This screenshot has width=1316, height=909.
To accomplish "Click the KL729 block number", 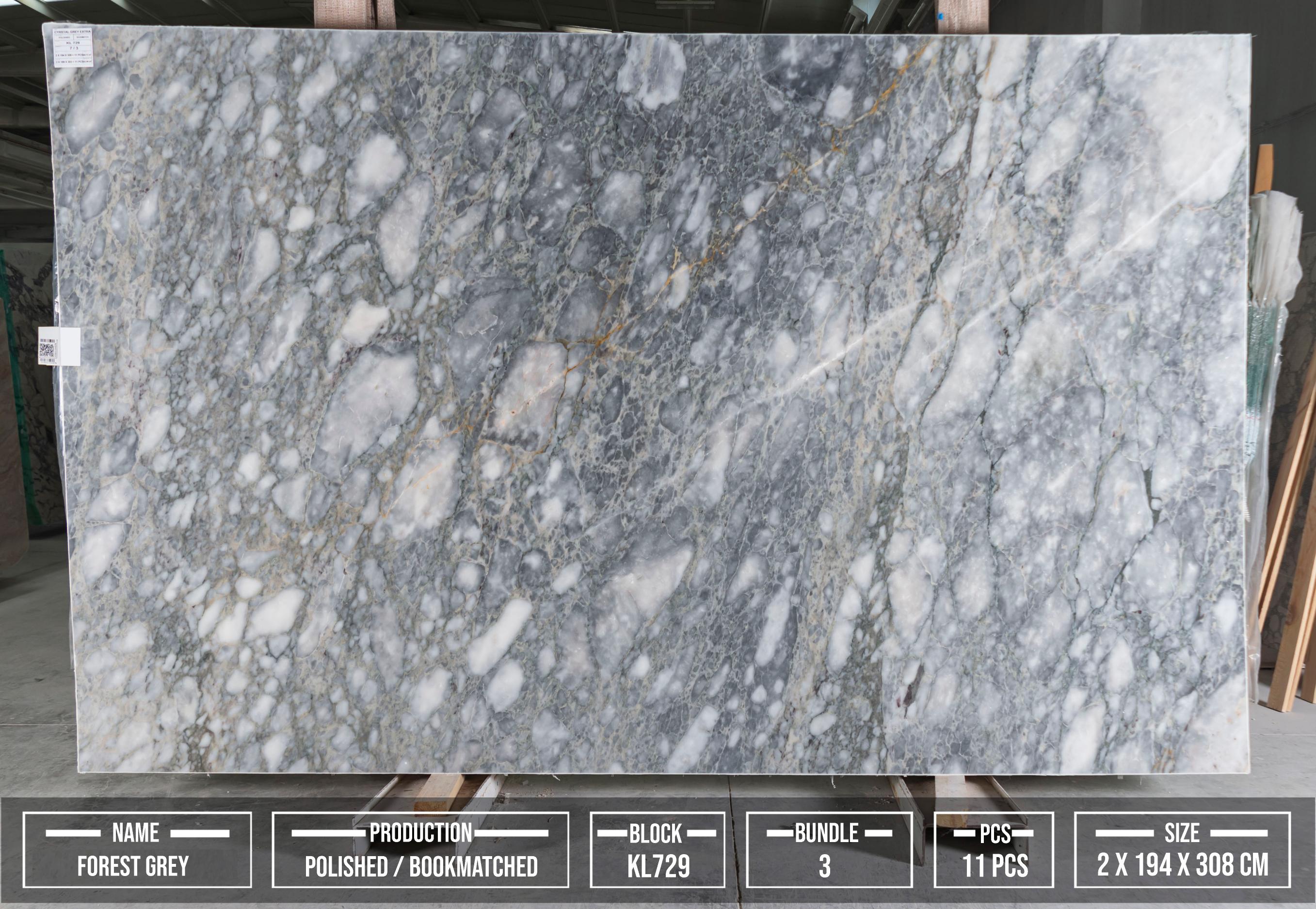I will 658,866.
